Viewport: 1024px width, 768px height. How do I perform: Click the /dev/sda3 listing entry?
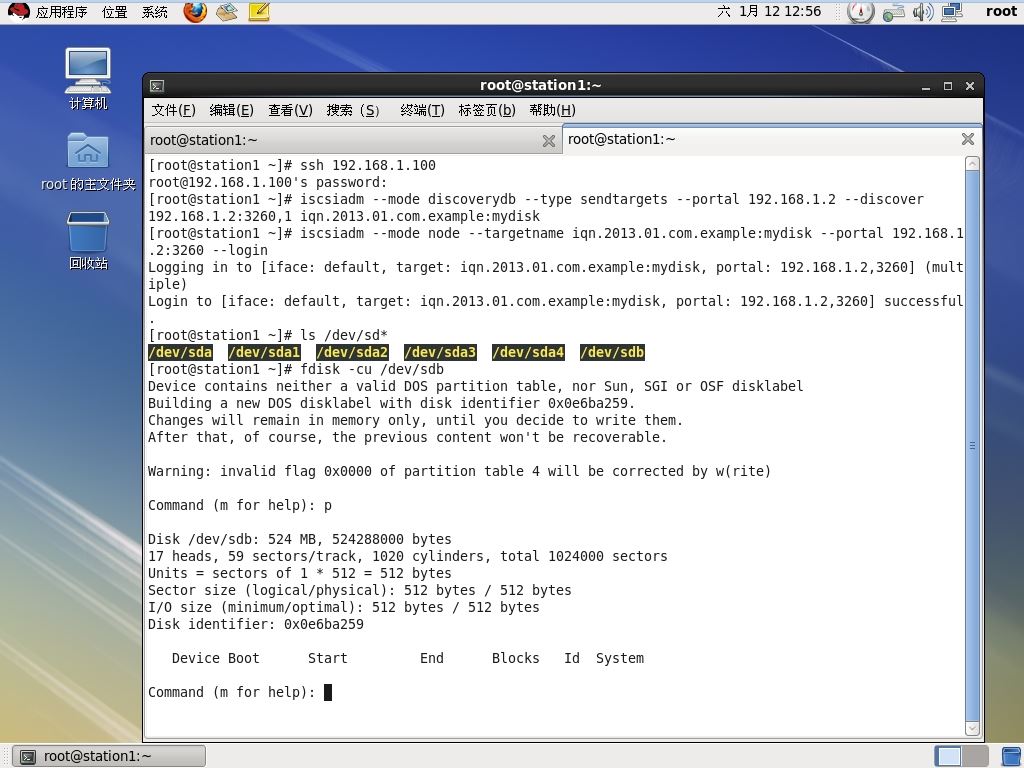click(x=441, y=353)
